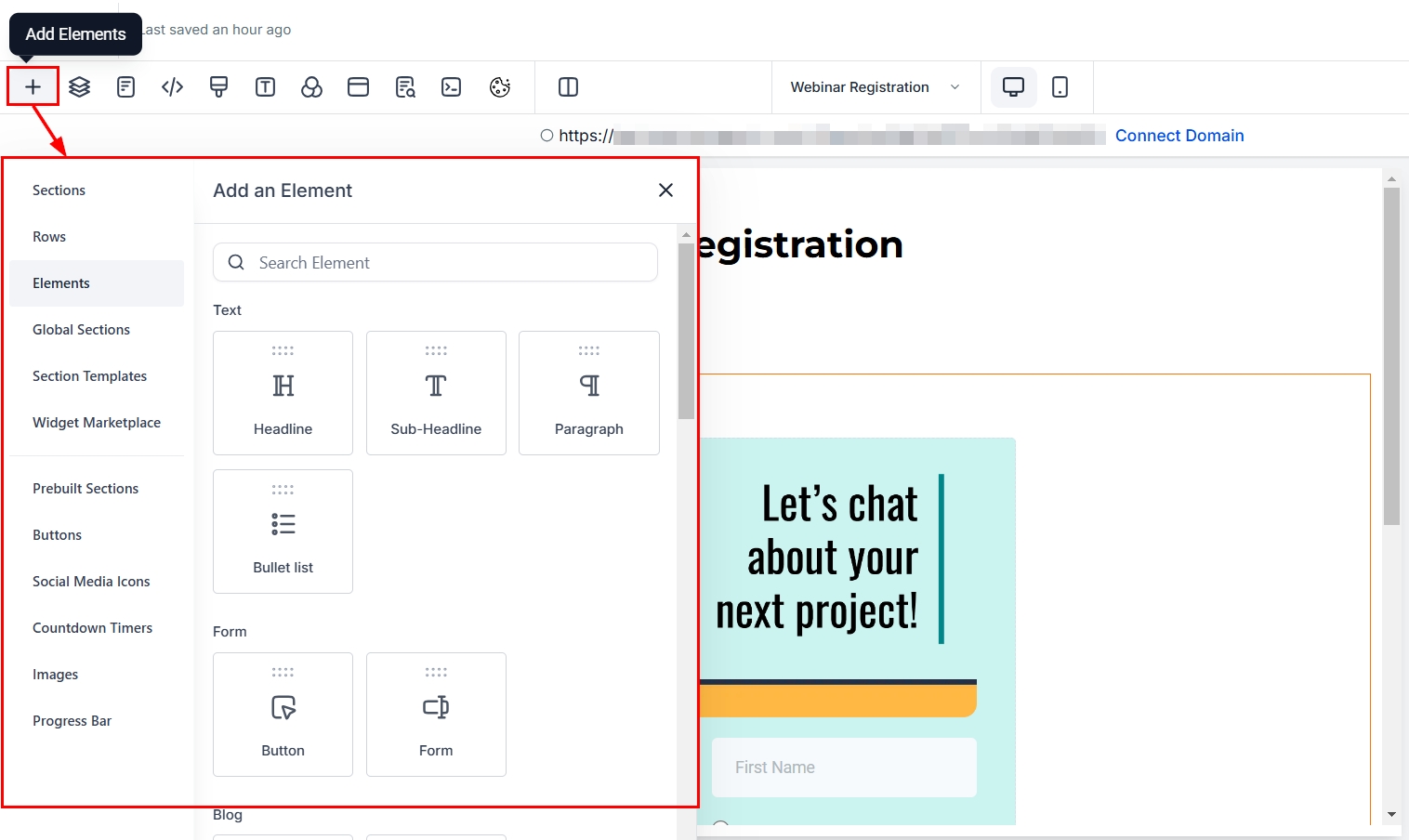Click the Add Elements plus icon
This screenshot has height=840, width=1409.
(x=33, y=86)
